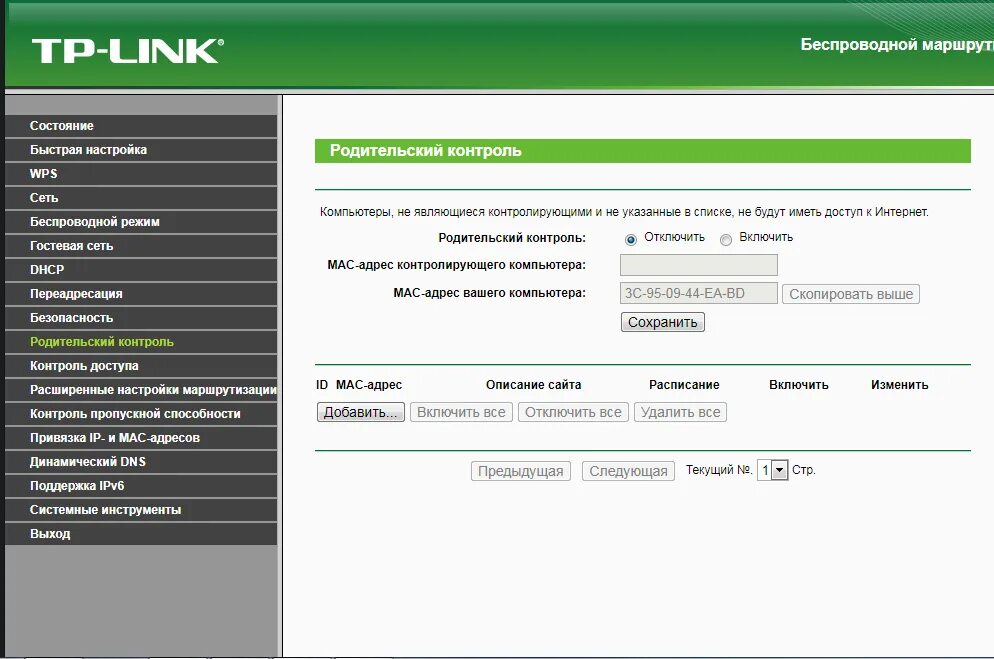The image size is (994, 659).
Task: Open the Гостевая сеть section
Action: pos(141,246)
